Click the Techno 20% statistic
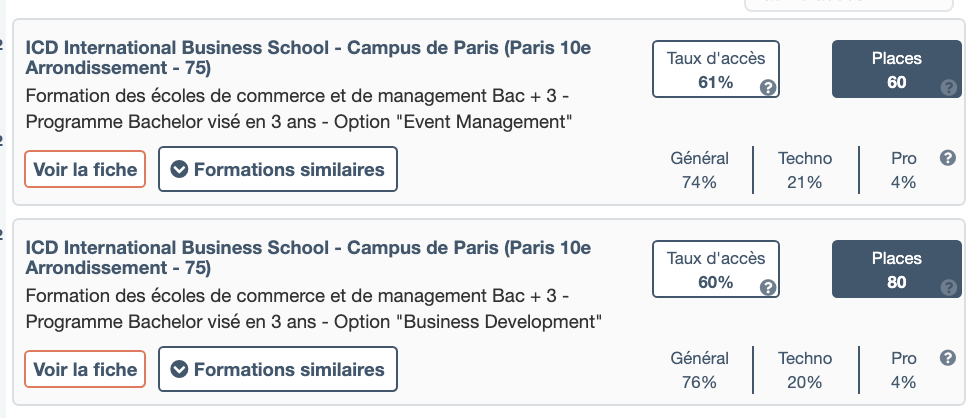The width and height of the screenshot is (968, 418). click(805, 370)
